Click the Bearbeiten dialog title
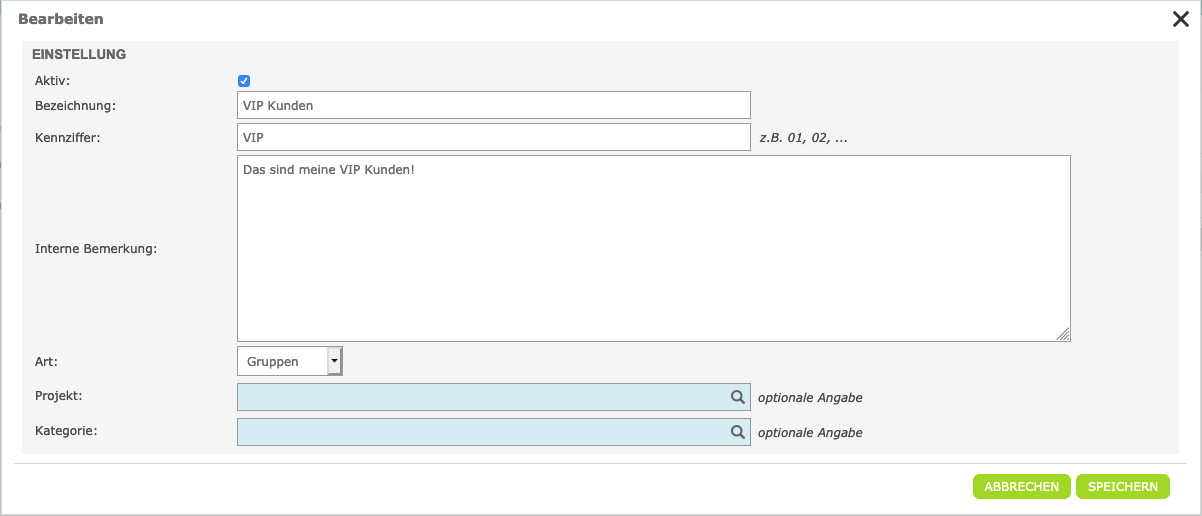 (x=60, y=19)
